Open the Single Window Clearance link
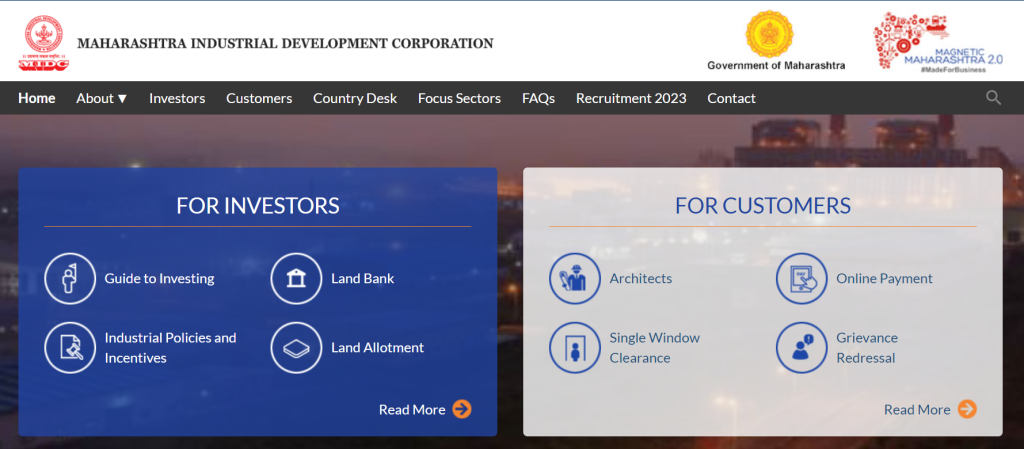The width and height of the screenshot is (1024, 449). [654, 348]
